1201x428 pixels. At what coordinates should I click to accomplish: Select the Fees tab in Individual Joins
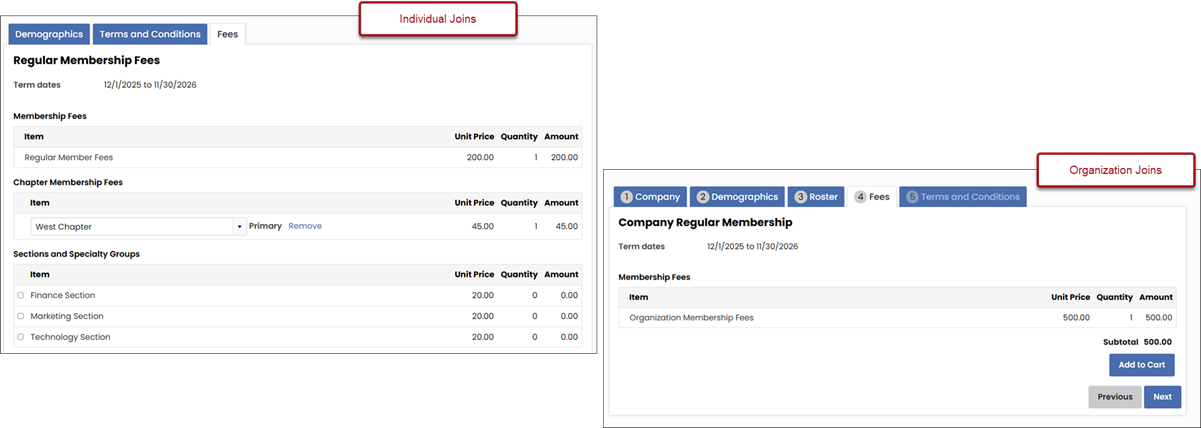click(x=227, y=34)
